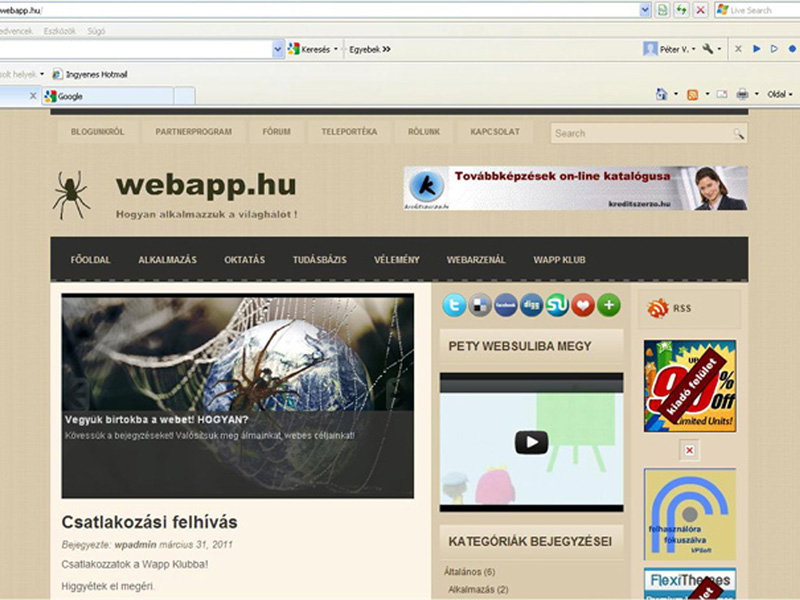Screen dimensions: 800x600
Task: Open the feeds dropdown arrow in command bar
Action: [707, 94]
